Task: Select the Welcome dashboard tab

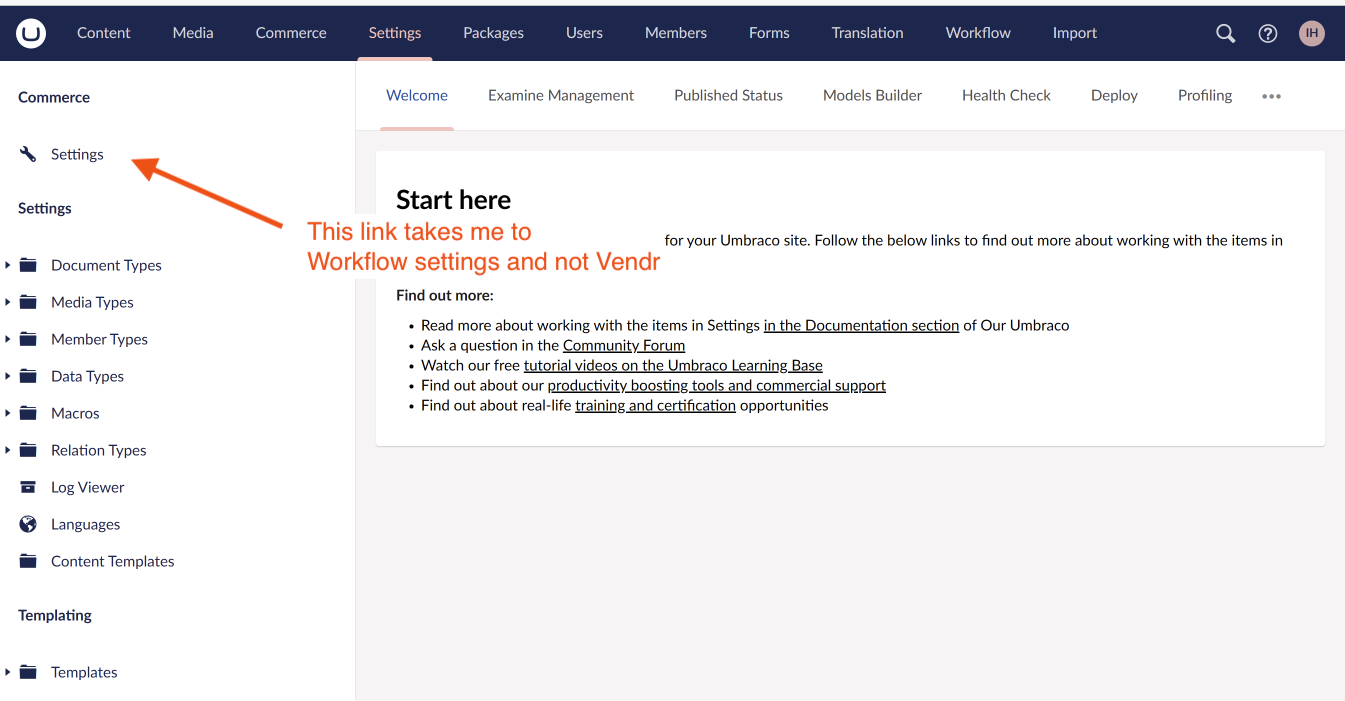Action: 417,96
